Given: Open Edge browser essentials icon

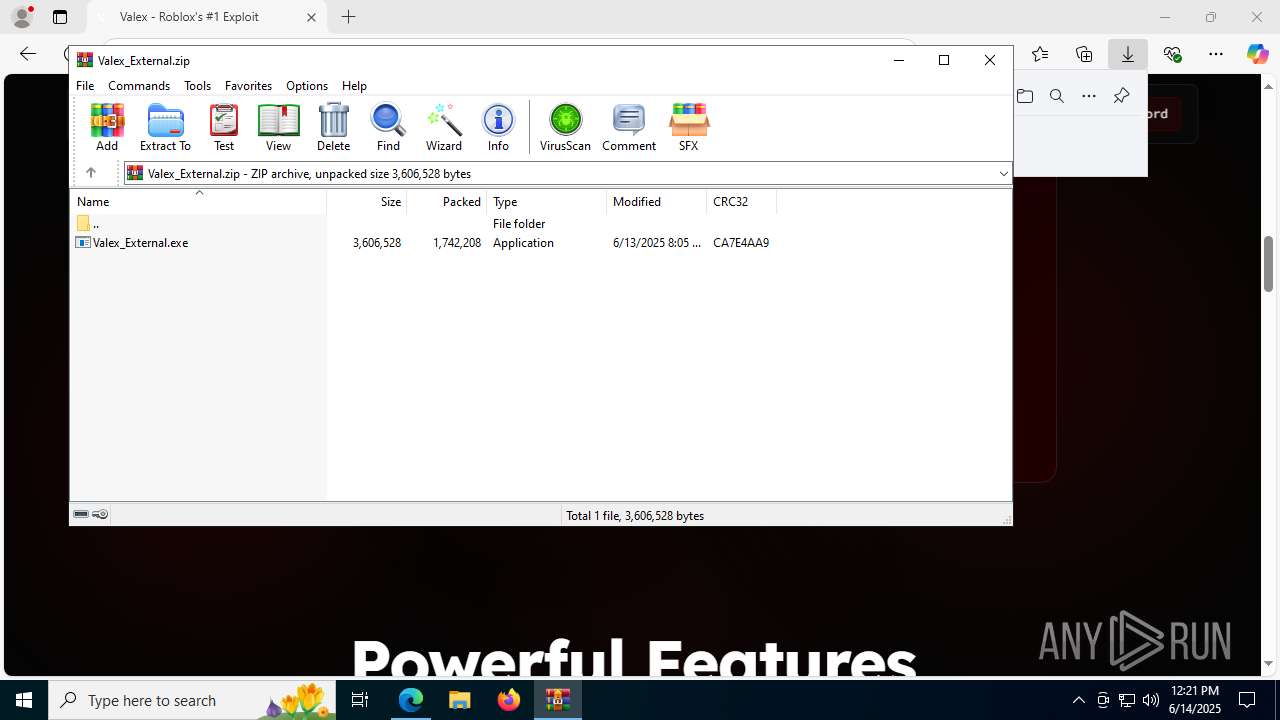Looking at the screenshot, I should tap(1172, 54).
